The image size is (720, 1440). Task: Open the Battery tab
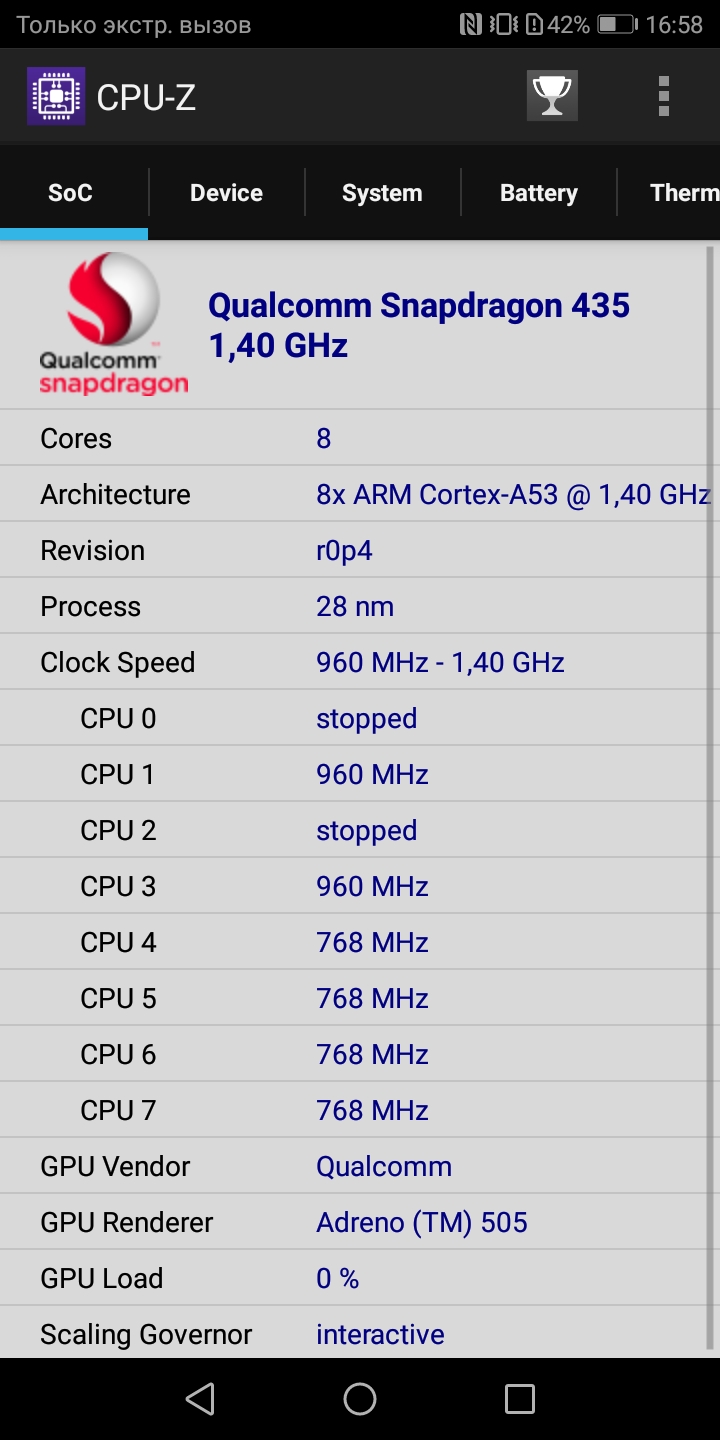click(538, 193)
